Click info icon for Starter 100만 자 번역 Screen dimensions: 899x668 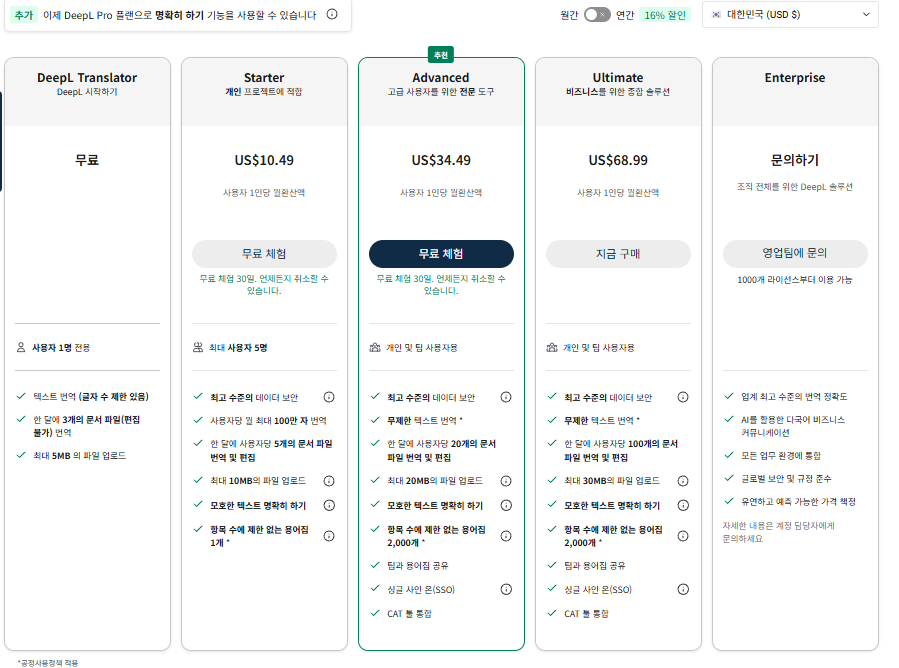(329, 421)
